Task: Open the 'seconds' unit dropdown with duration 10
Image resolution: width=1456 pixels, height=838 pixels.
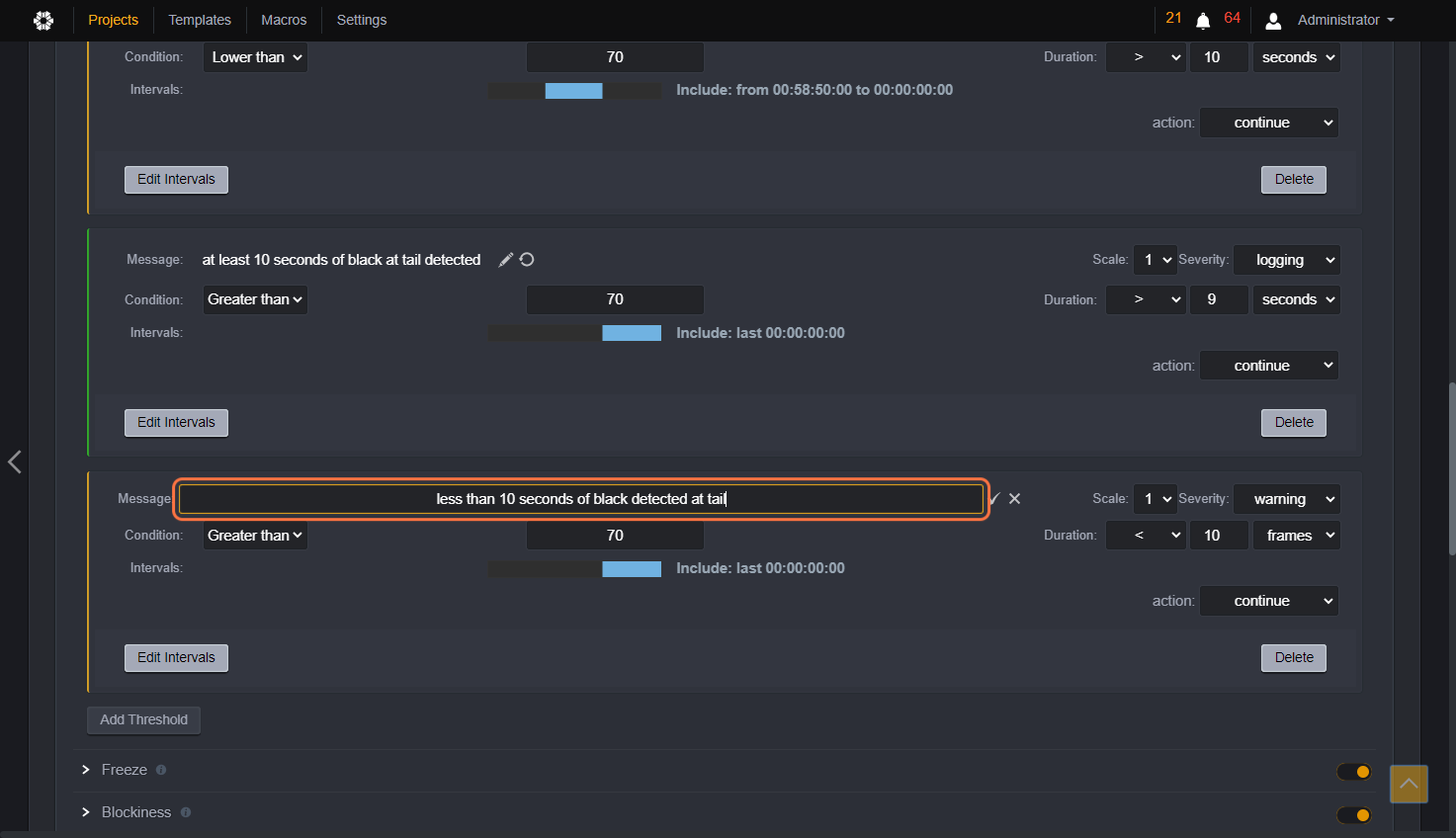Action: 1296,57
